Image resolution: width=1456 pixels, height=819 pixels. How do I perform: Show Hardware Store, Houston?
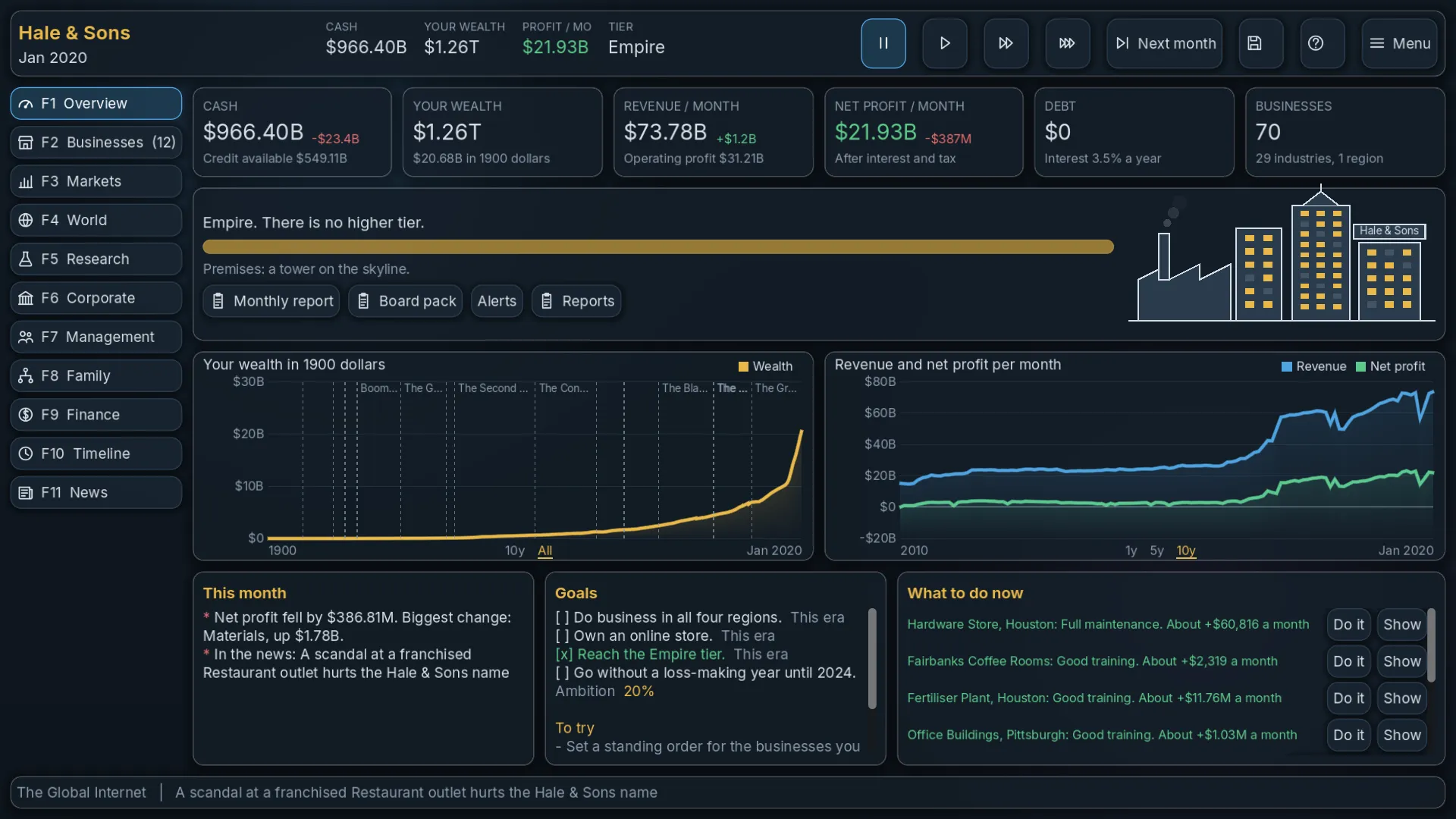(1401, 625)
